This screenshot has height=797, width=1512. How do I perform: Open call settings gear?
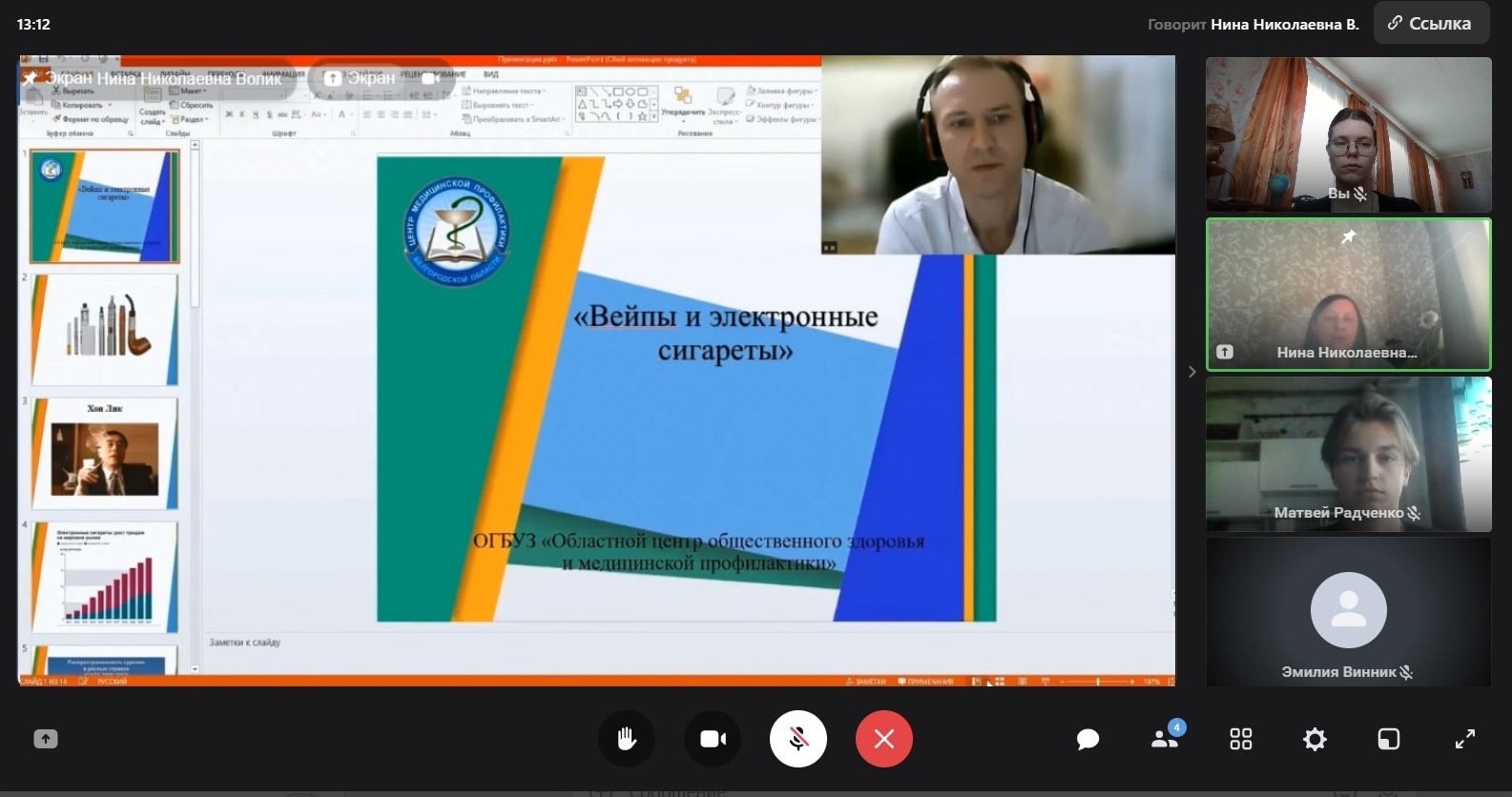point(1315,739)
